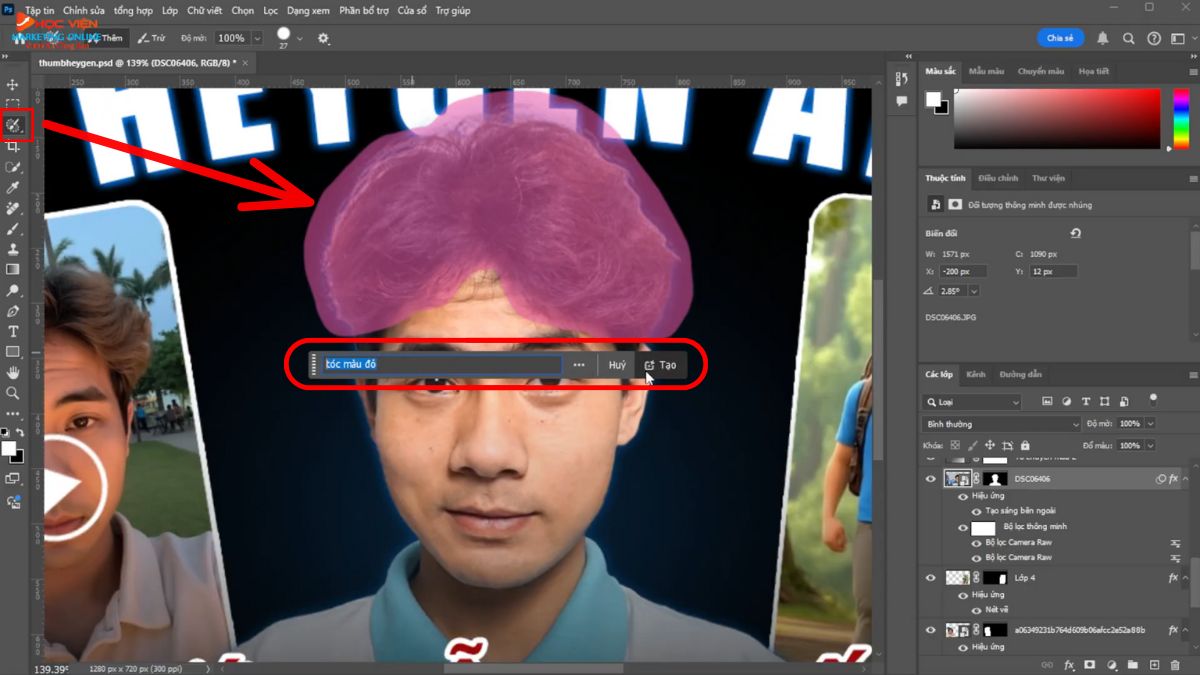Image resolution: width=1200 pixels, height=675 pixels.
Task: Open the notifications bell
Action: point(1103,38)
